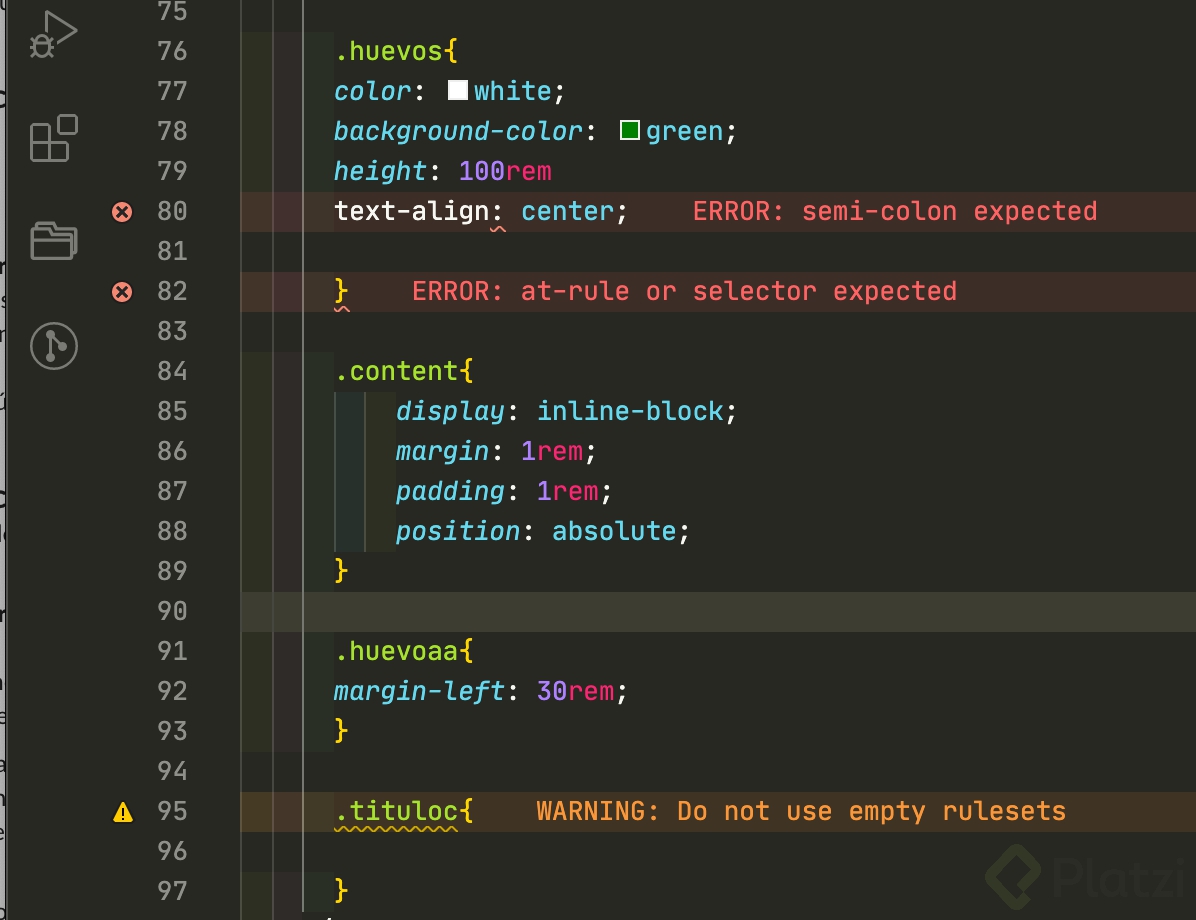The height and width of the screenshot is (920, 1196).
Task: Click the background-color property name
Action: (x=458, y=131)
